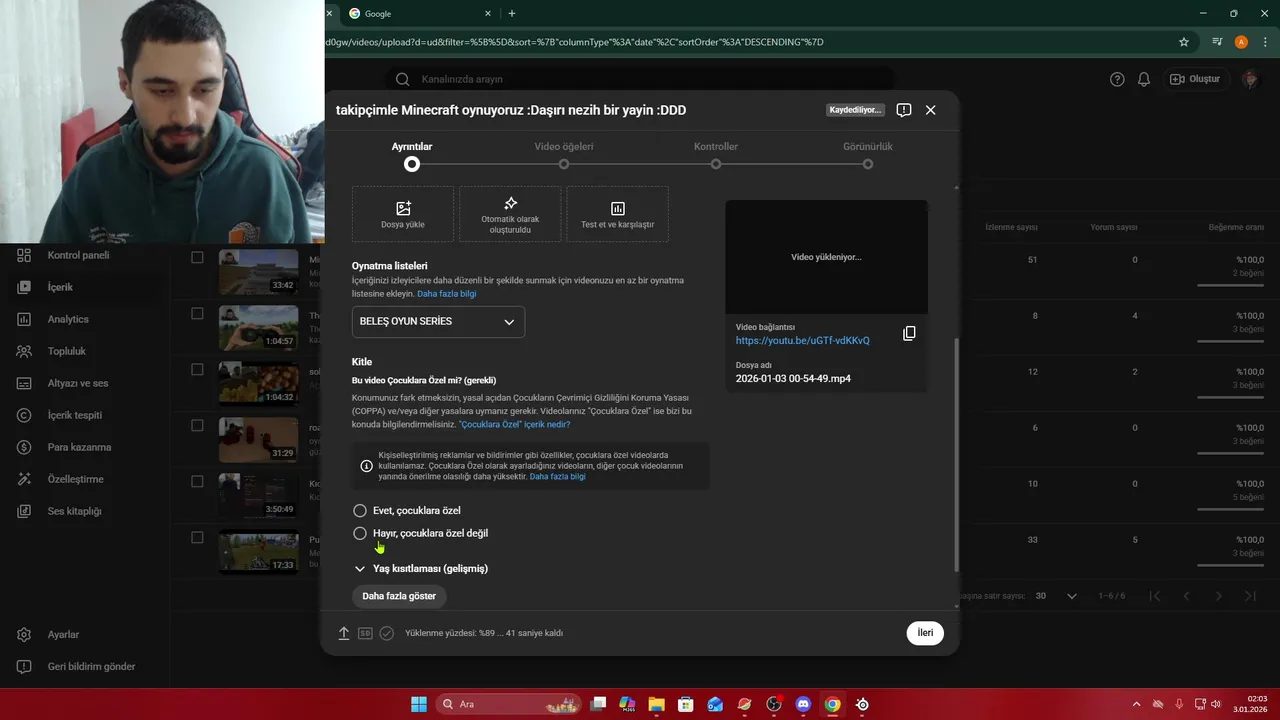This screenshot has height=720, width=1280.
Task: Tick the checkbox for the 1:04:32 video row
Action: click(x=197, y=369)
